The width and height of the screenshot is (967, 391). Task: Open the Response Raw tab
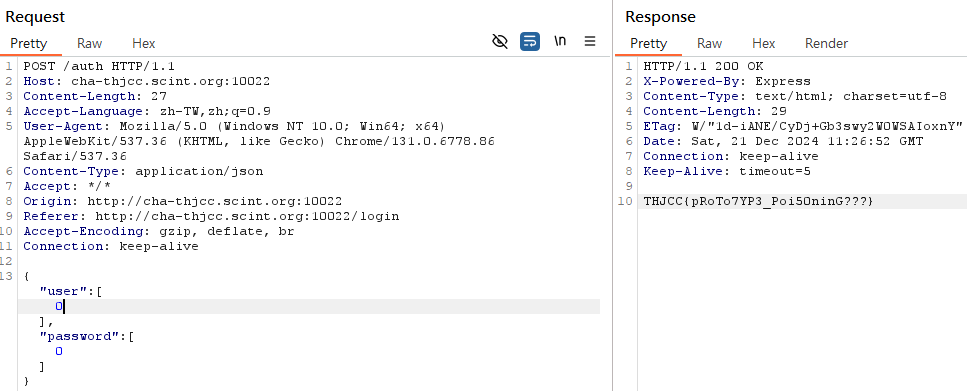(709, 44)
